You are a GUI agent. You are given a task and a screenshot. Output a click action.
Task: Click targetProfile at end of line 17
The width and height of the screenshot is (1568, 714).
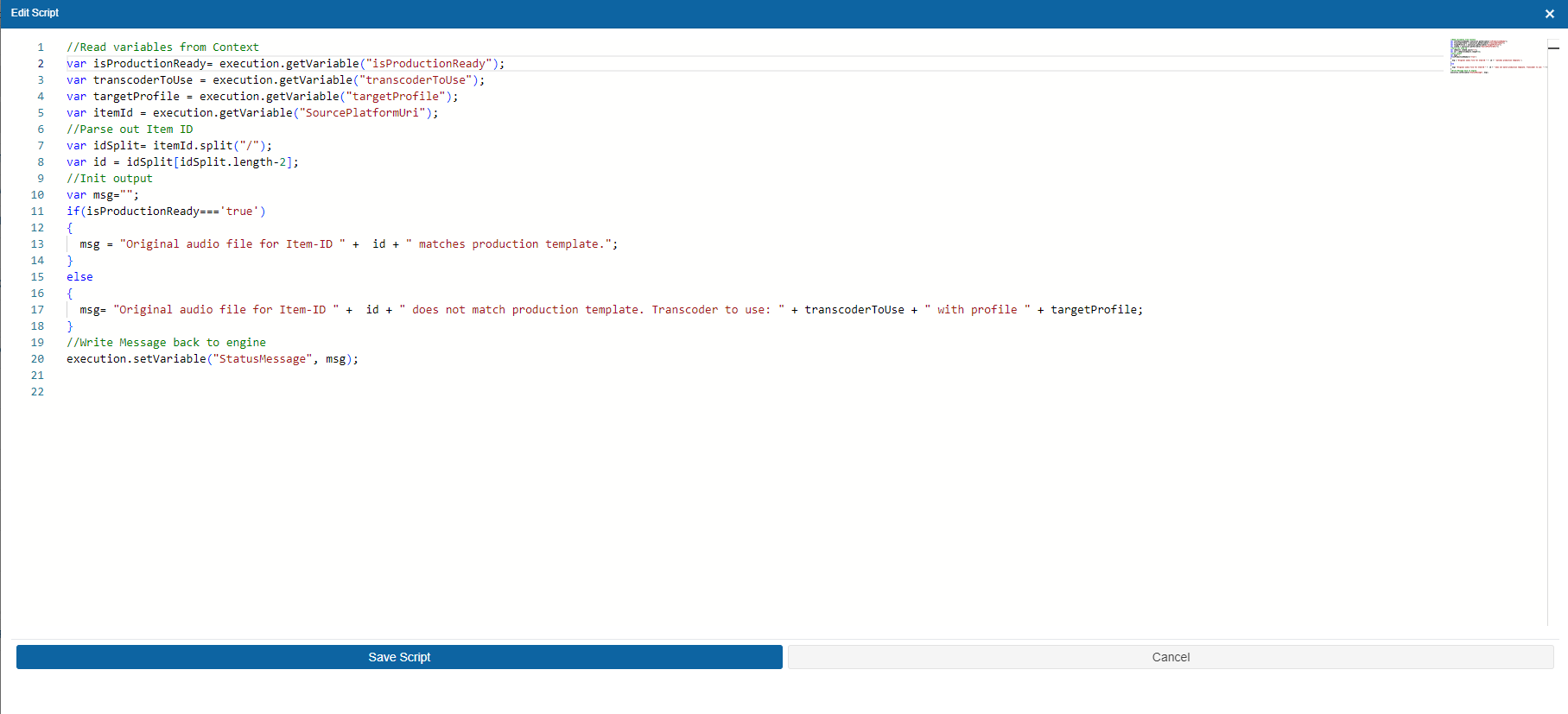(1095, 310)
